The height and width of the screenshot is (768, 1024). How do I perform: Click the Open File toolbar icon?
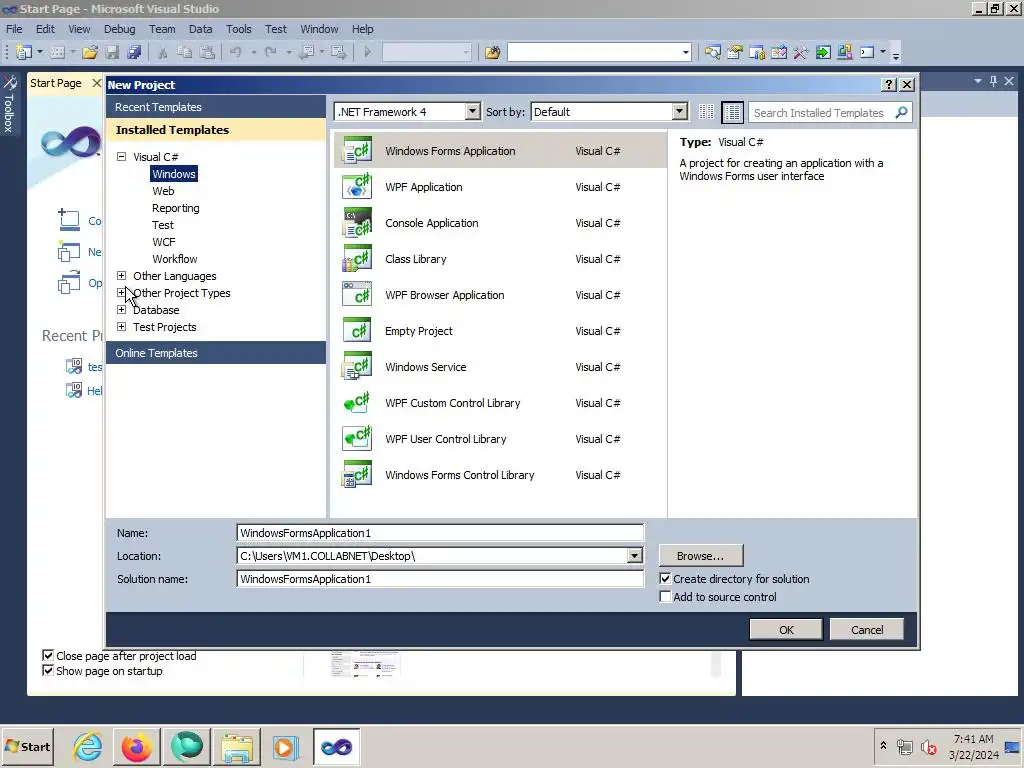coord(90,52)
